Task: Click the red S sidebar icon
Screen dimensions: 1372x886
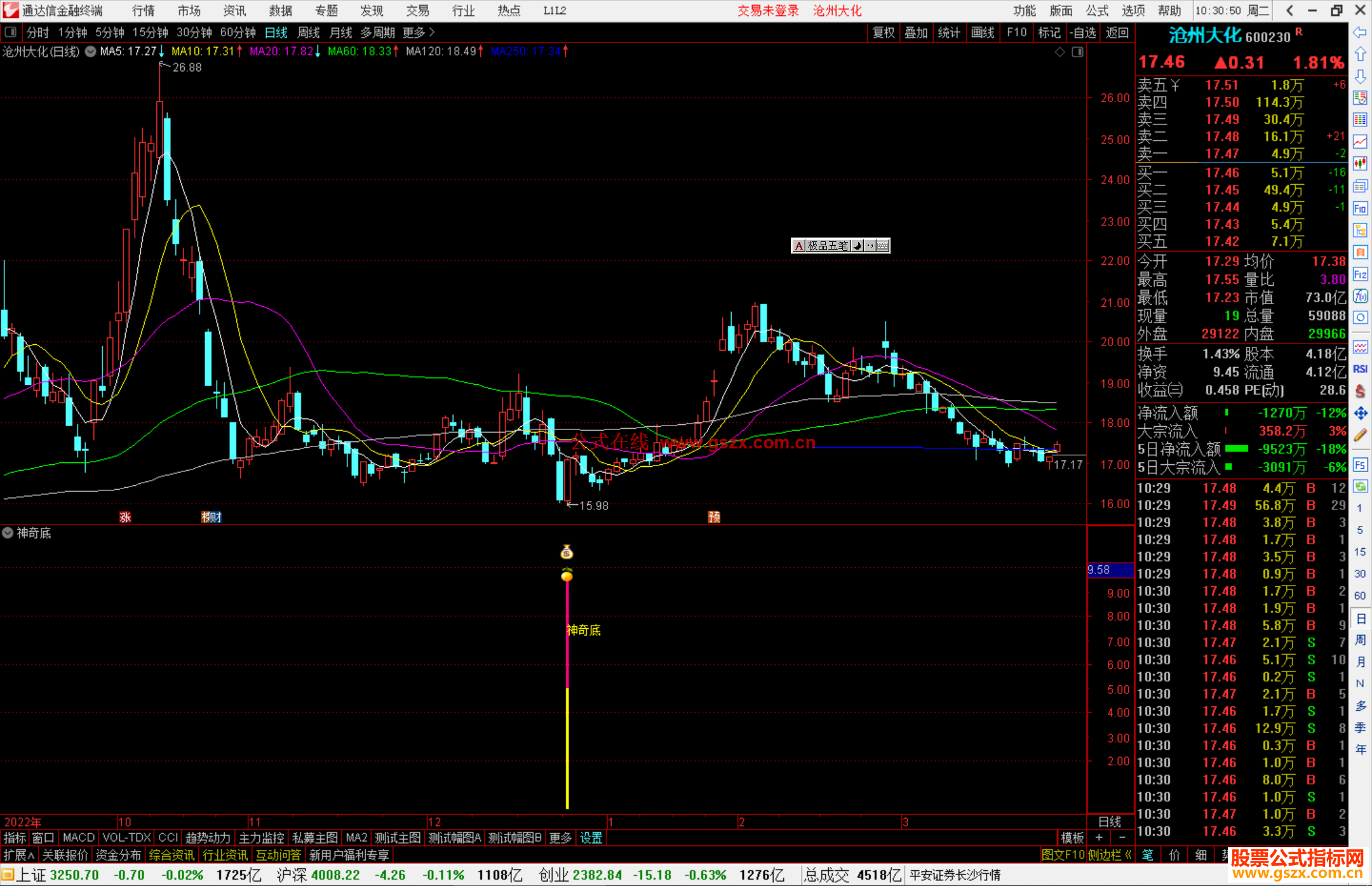Action: tap(1360, 391)
